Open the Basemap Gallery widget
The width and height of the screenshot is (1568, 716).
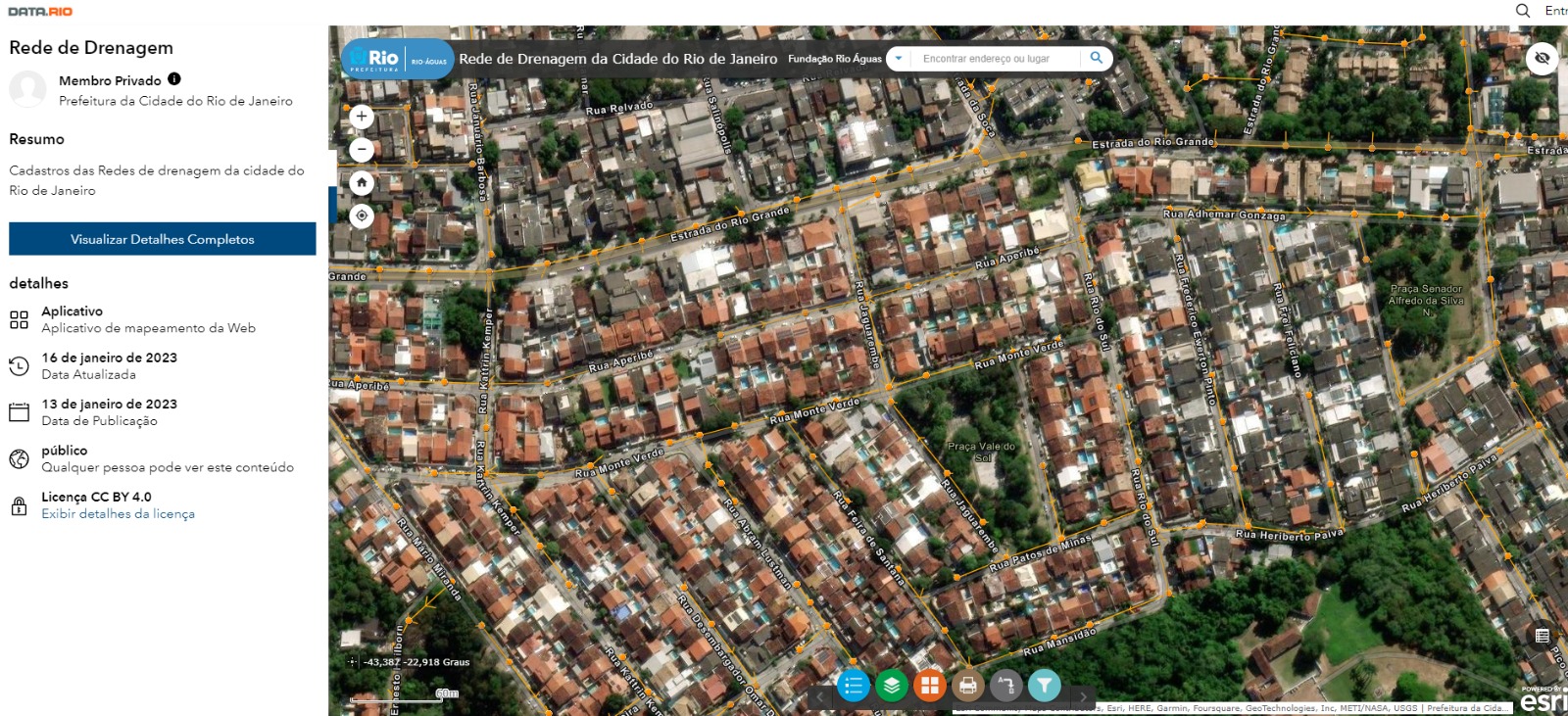930,686
